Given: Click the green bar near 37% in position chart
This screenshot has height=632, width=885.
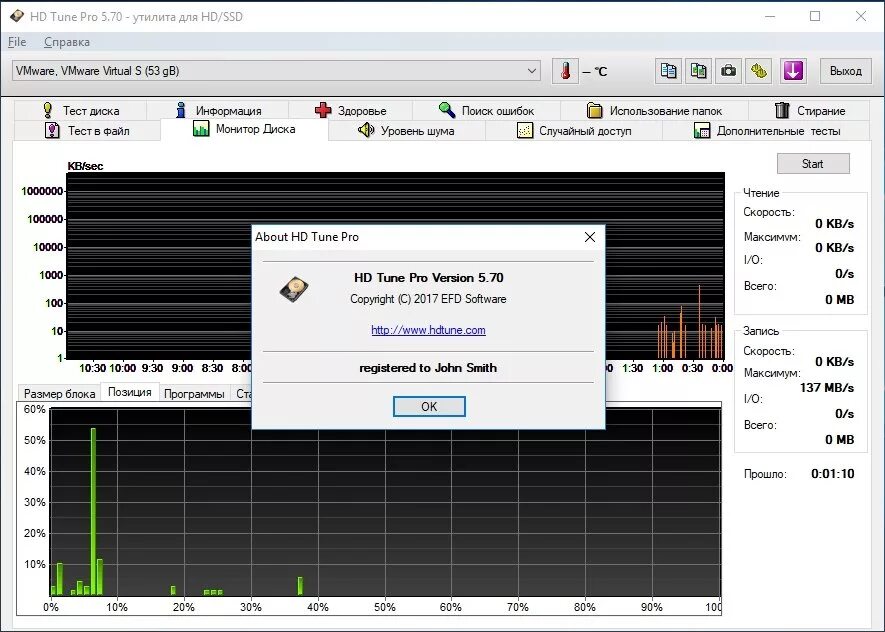Looking at the screenshot, I should point(300,586).
